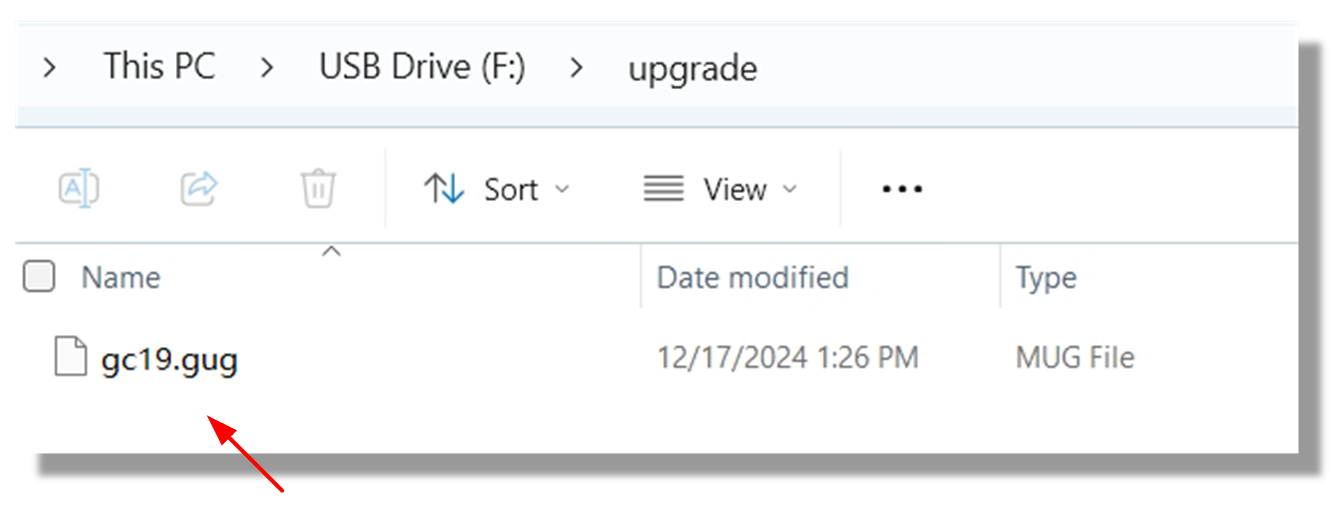Toggle the select all checkbox

click(39, 277)
